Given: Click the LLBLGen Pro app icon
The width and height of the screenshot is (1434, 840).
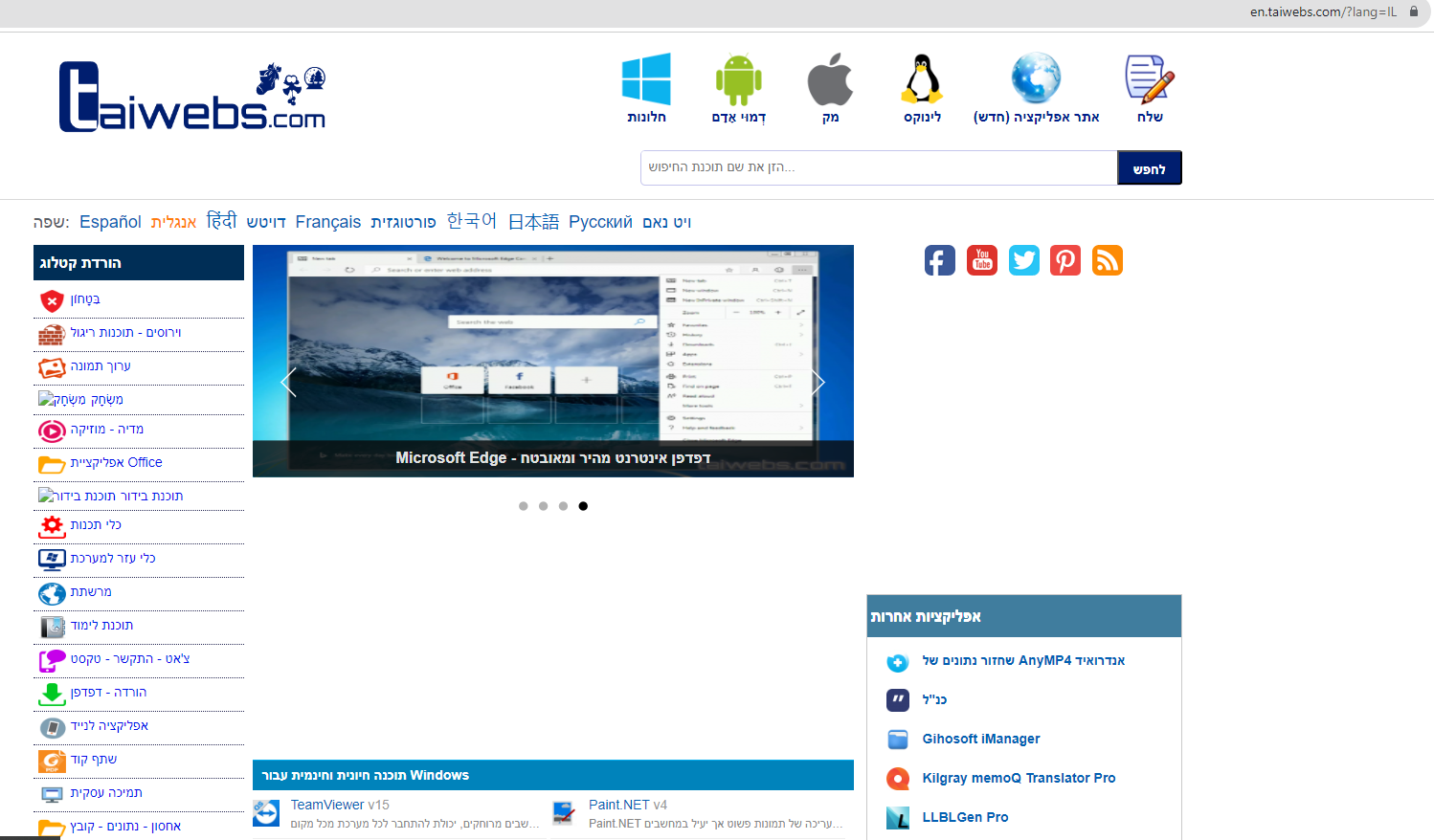Looking at the screenshot, I should click(x=898, y=818).
